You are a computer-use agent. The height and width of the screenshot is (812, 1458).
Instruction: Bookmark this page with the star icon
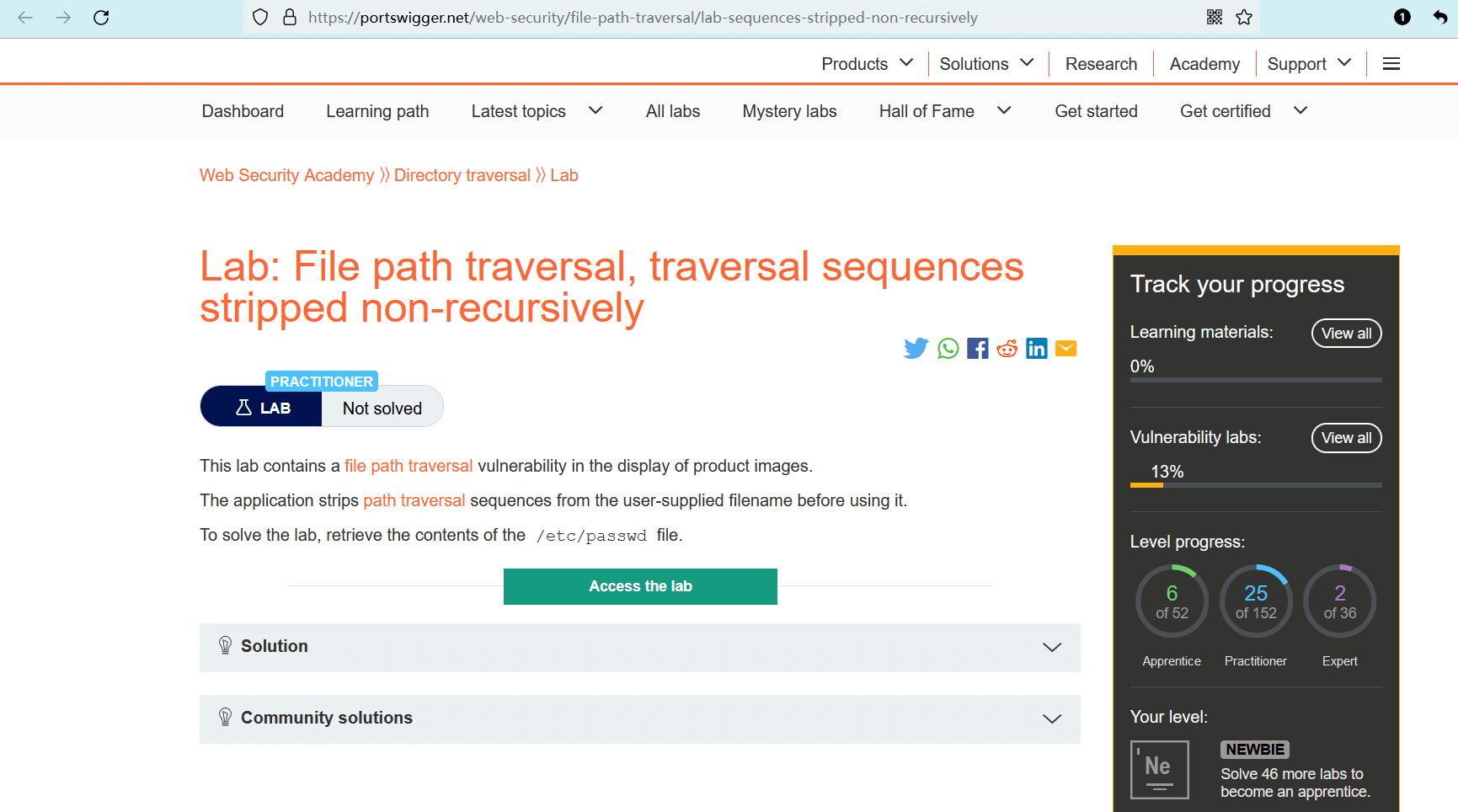(x=1244, y=18)
